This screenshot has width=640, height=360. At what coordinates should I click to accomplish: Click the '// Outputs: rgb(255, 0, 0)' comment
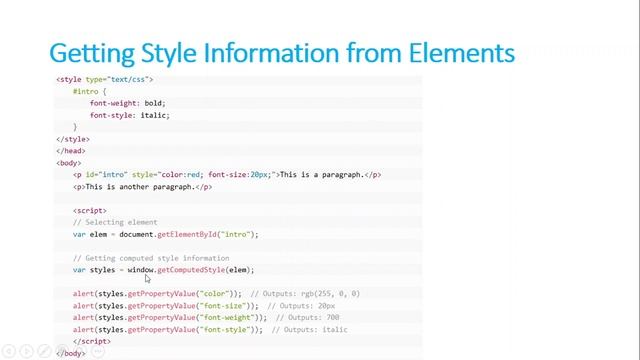point(305,294)
